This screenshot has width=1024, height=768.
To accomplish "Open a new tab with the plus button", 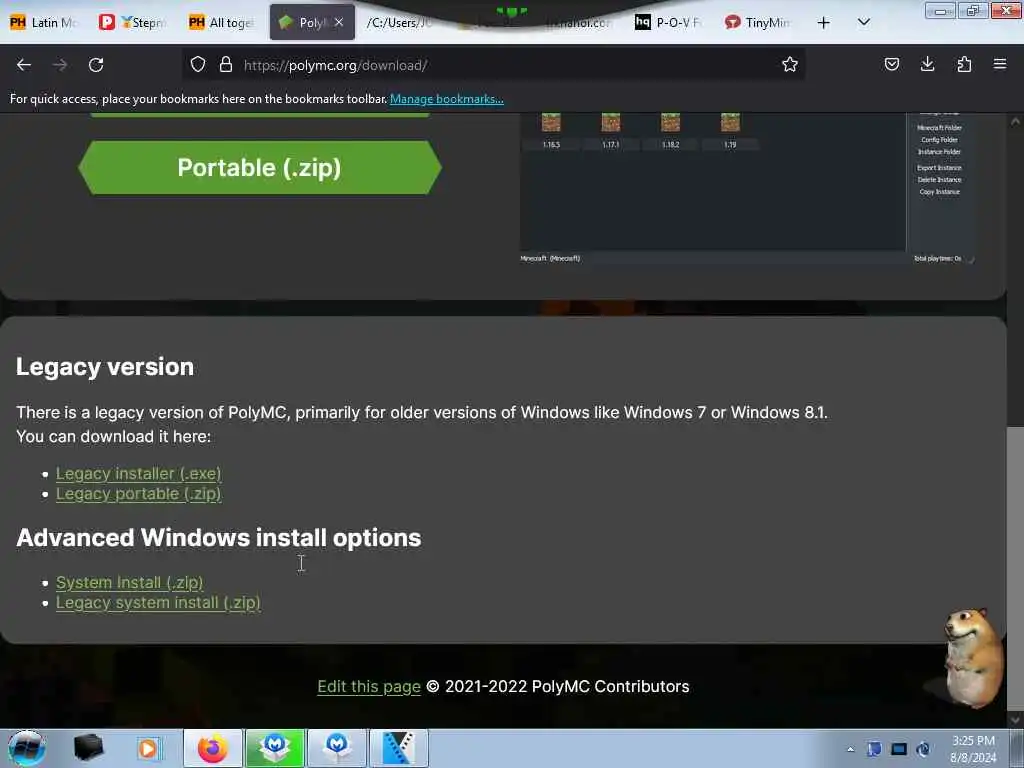I will point(824,23).
